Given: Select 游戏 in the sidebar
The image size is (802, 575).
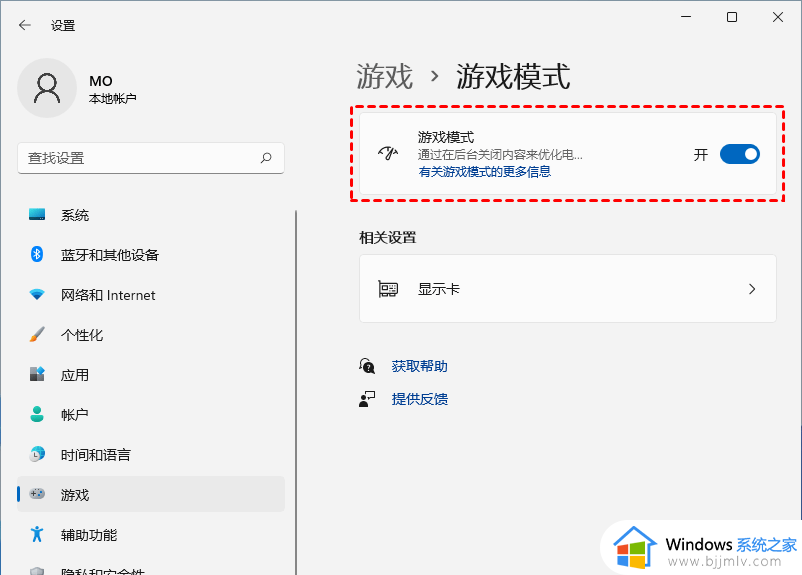Looking at the screenshot, I should pos(150,494).
